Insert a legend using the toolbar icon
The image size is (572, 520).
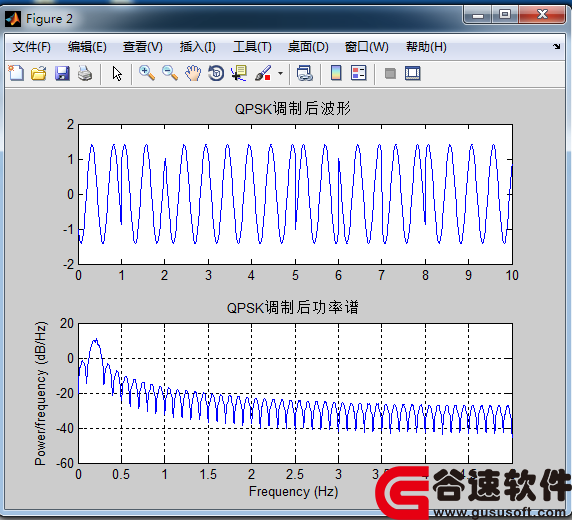(x=359, y=73)
